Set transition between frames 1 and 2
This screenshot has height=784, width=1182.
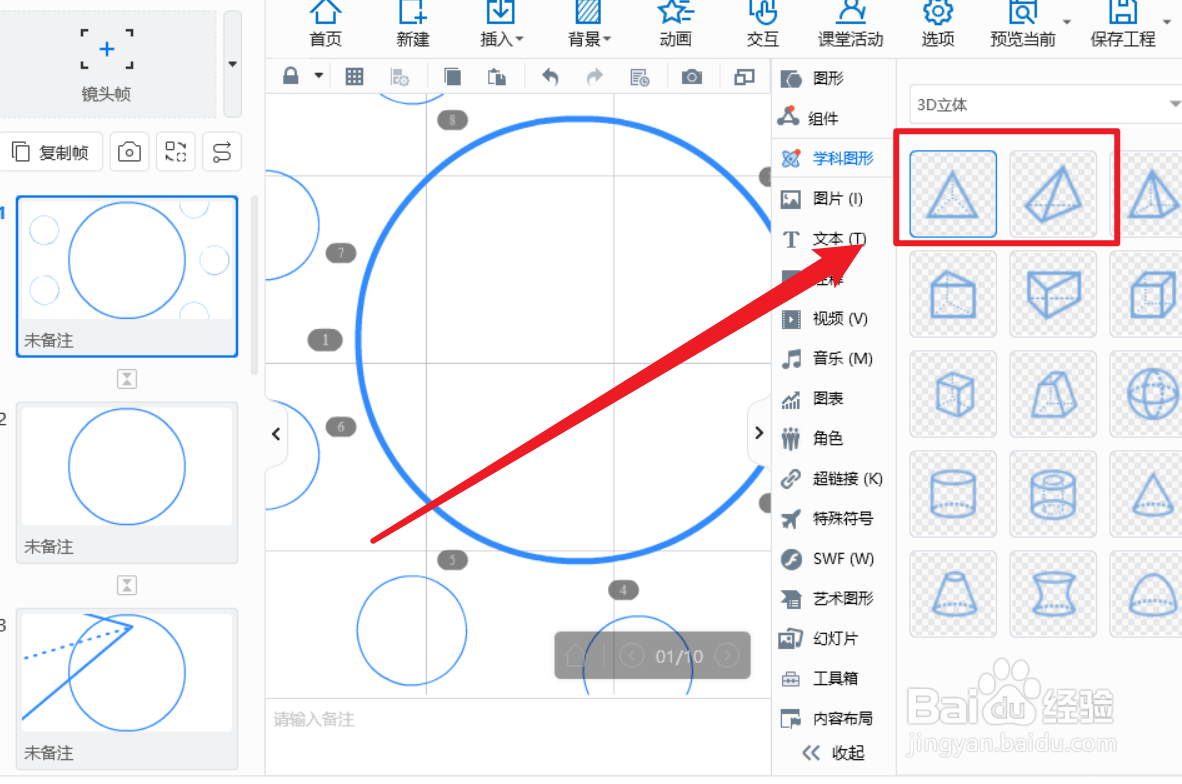pyautogui.click(x=127, y=378)
